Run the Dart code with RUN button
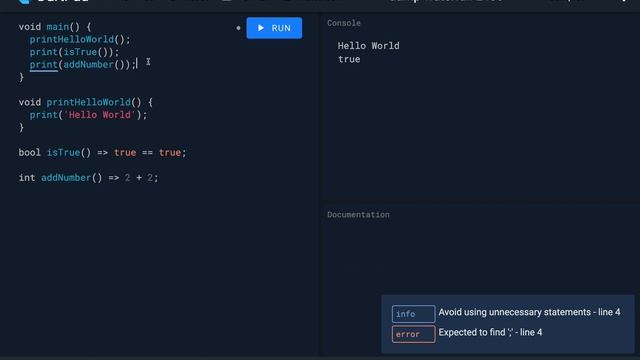This screenshot has width=640, height=360. [x=274, y=28]
